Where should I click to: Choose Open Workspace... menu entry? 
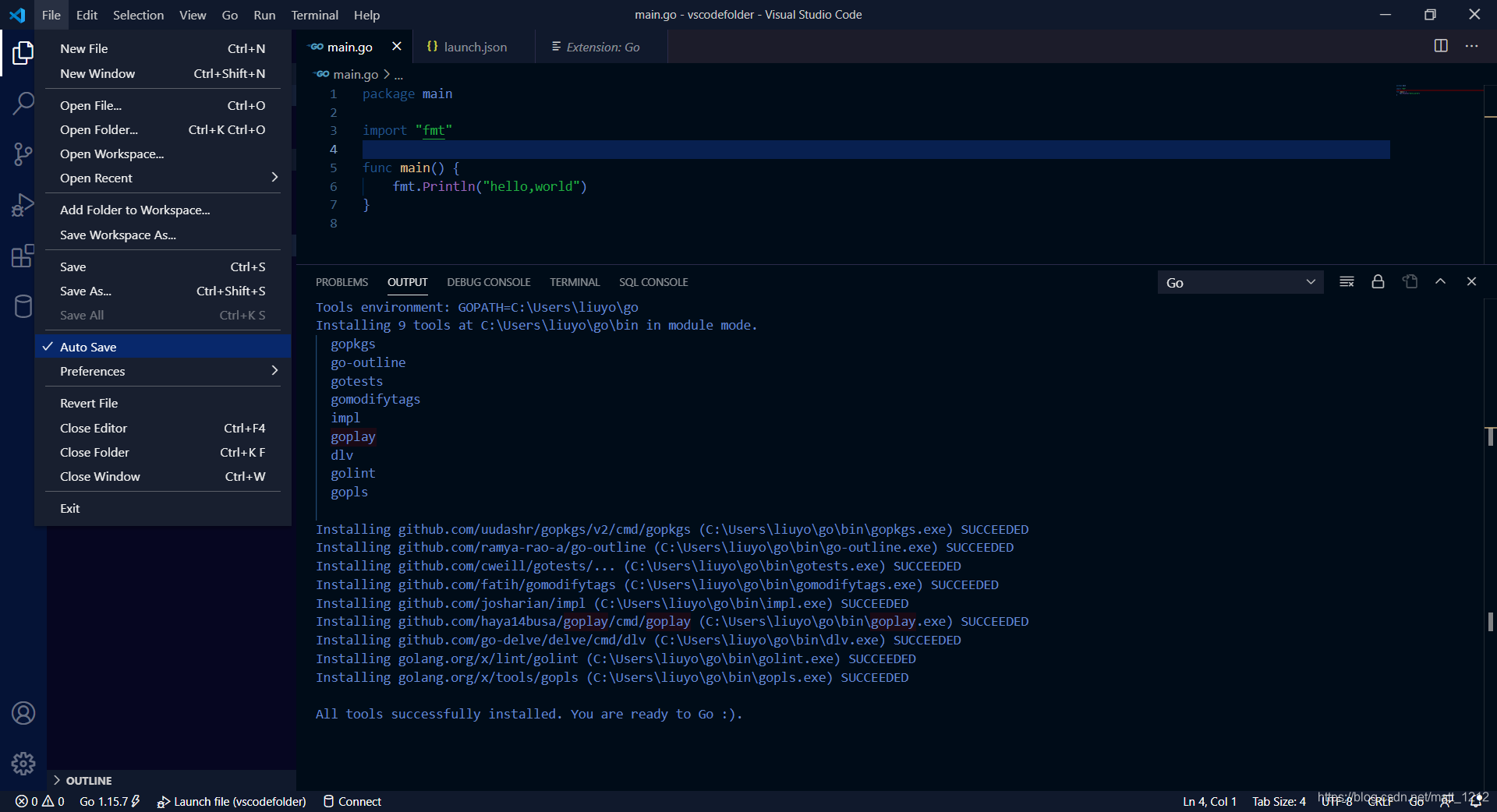tap(163, 154)
